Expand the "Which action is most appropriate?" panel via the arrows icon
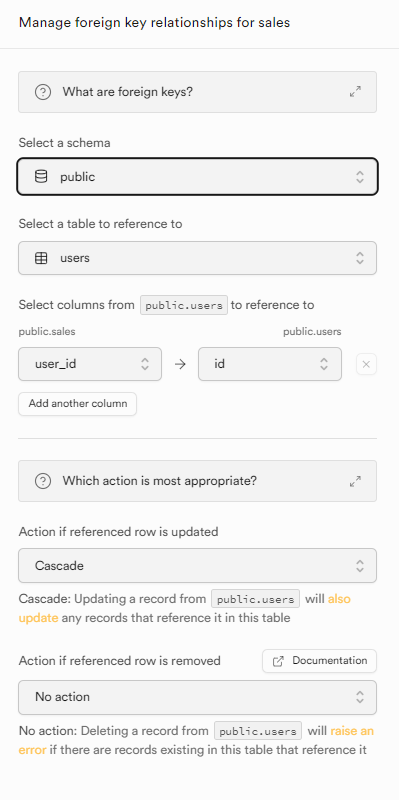The width and height of the screenshot is (399, 800). click(x=355, y=481)
